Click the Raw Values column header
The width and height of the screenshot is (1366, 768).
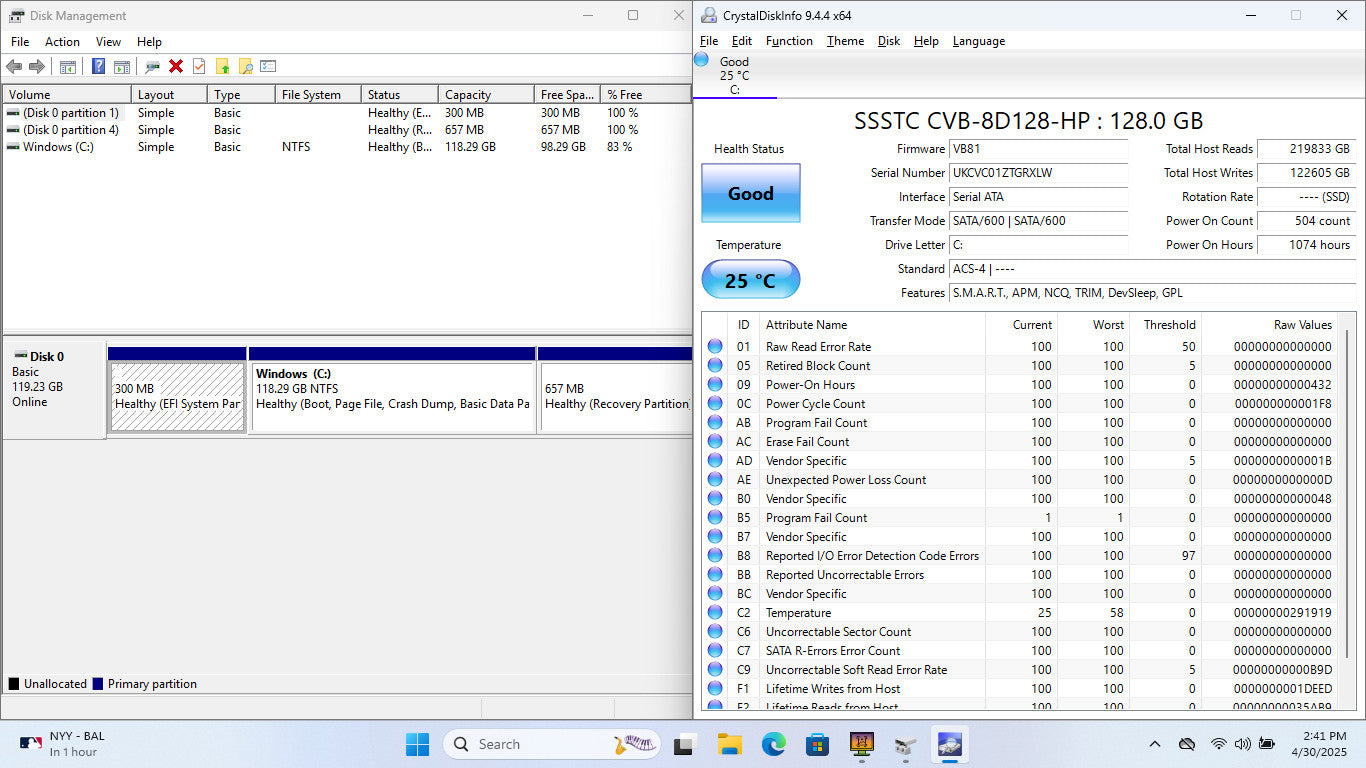[1271, 325]
